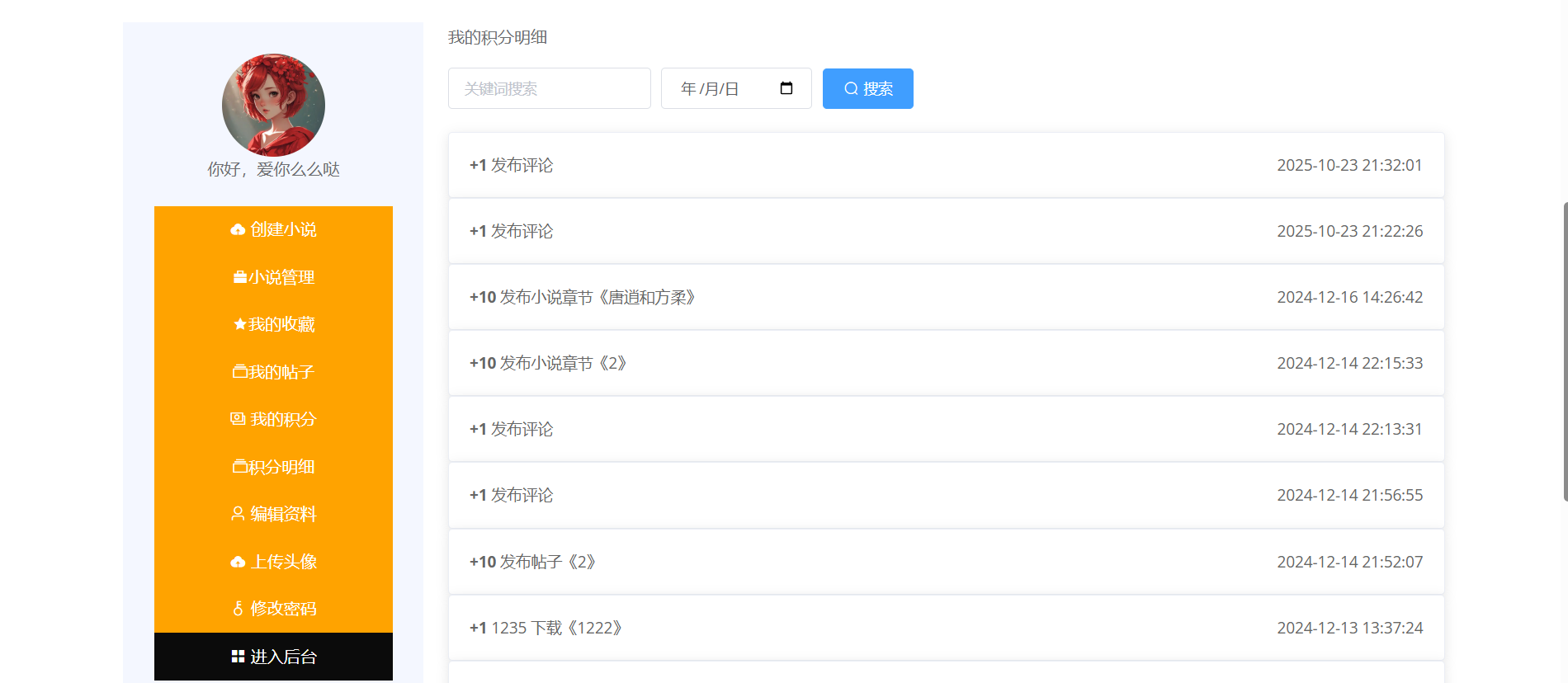Click the briefcase icon beside 小说管理
1568x683 pixels.
pyautogui.click(x=240, y=277)
